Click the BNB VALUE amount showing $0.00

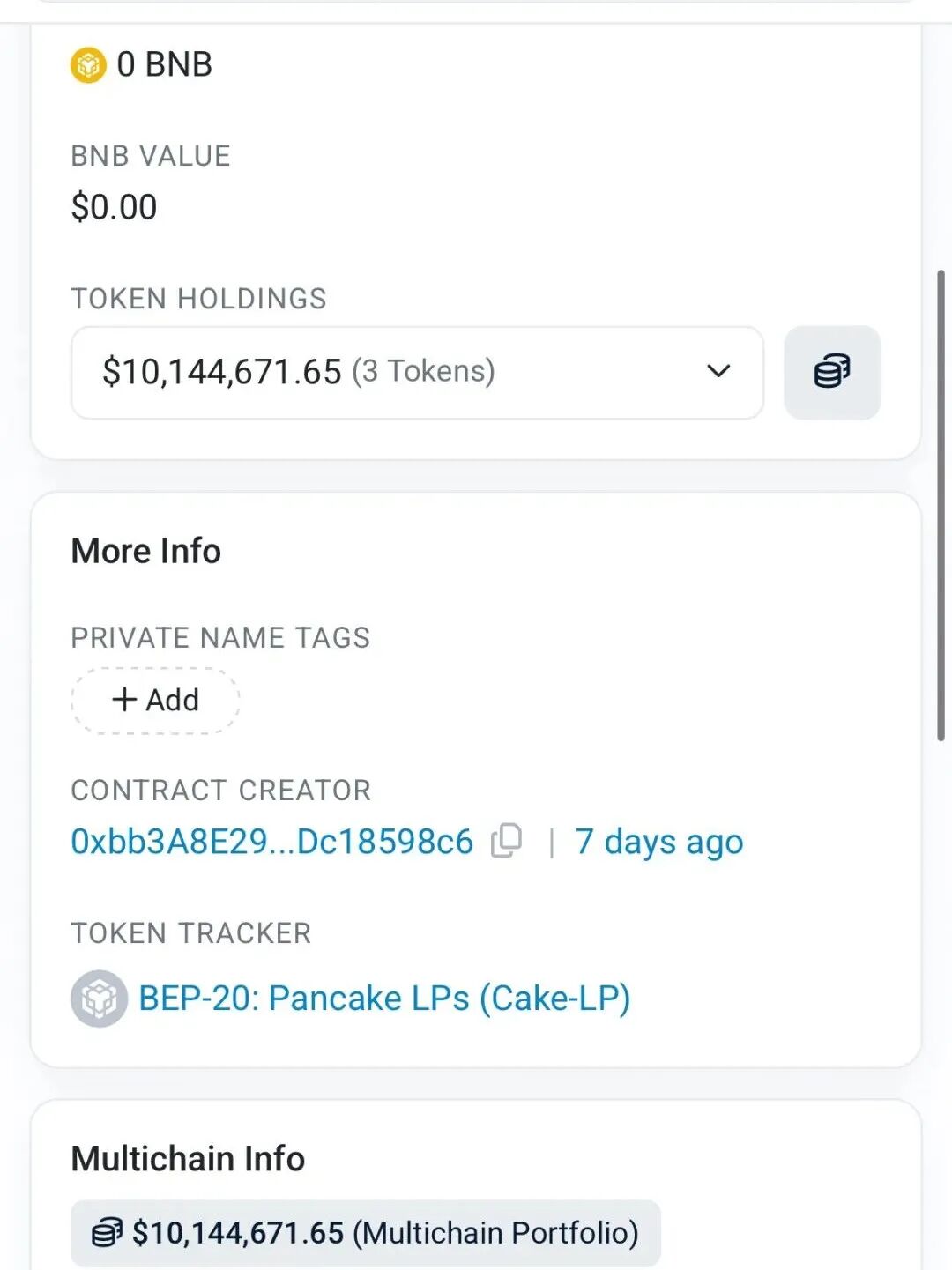point(115,206)
